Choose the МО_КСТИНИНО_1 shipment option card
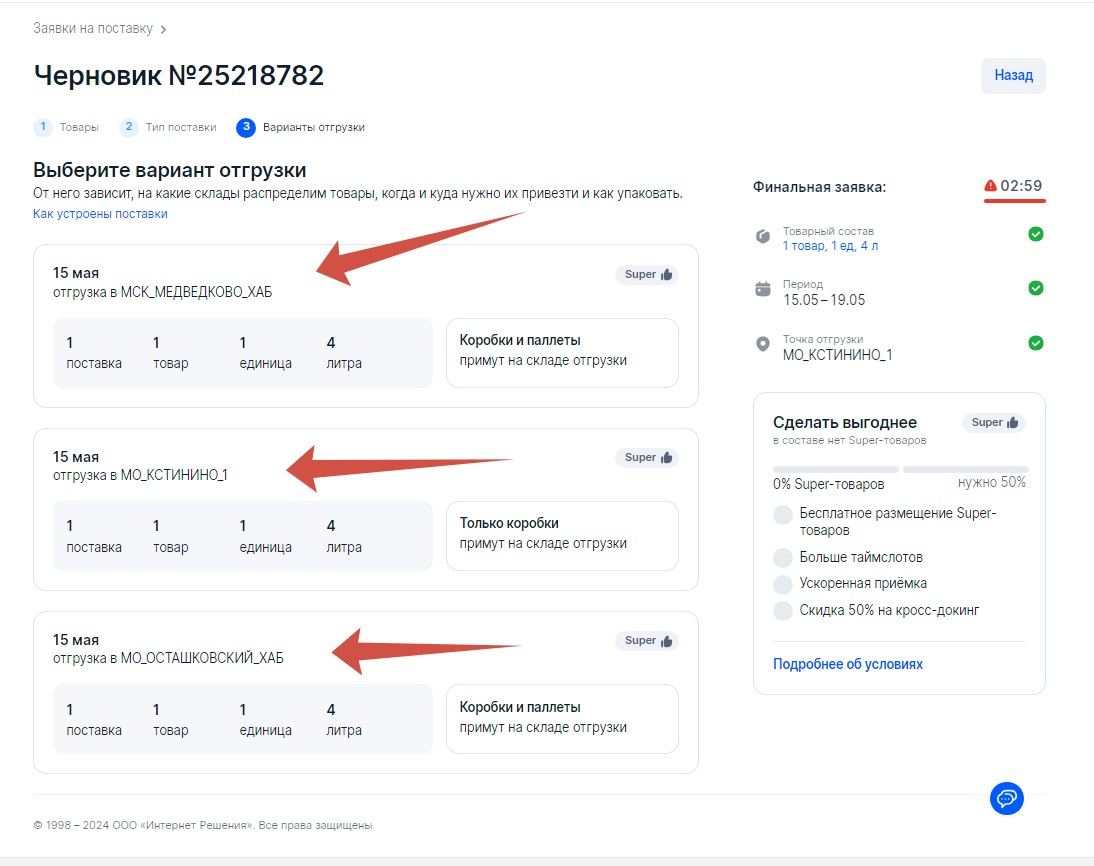Image resolution: width=1094 pixels, height=866 pixels. coord(365,509)
